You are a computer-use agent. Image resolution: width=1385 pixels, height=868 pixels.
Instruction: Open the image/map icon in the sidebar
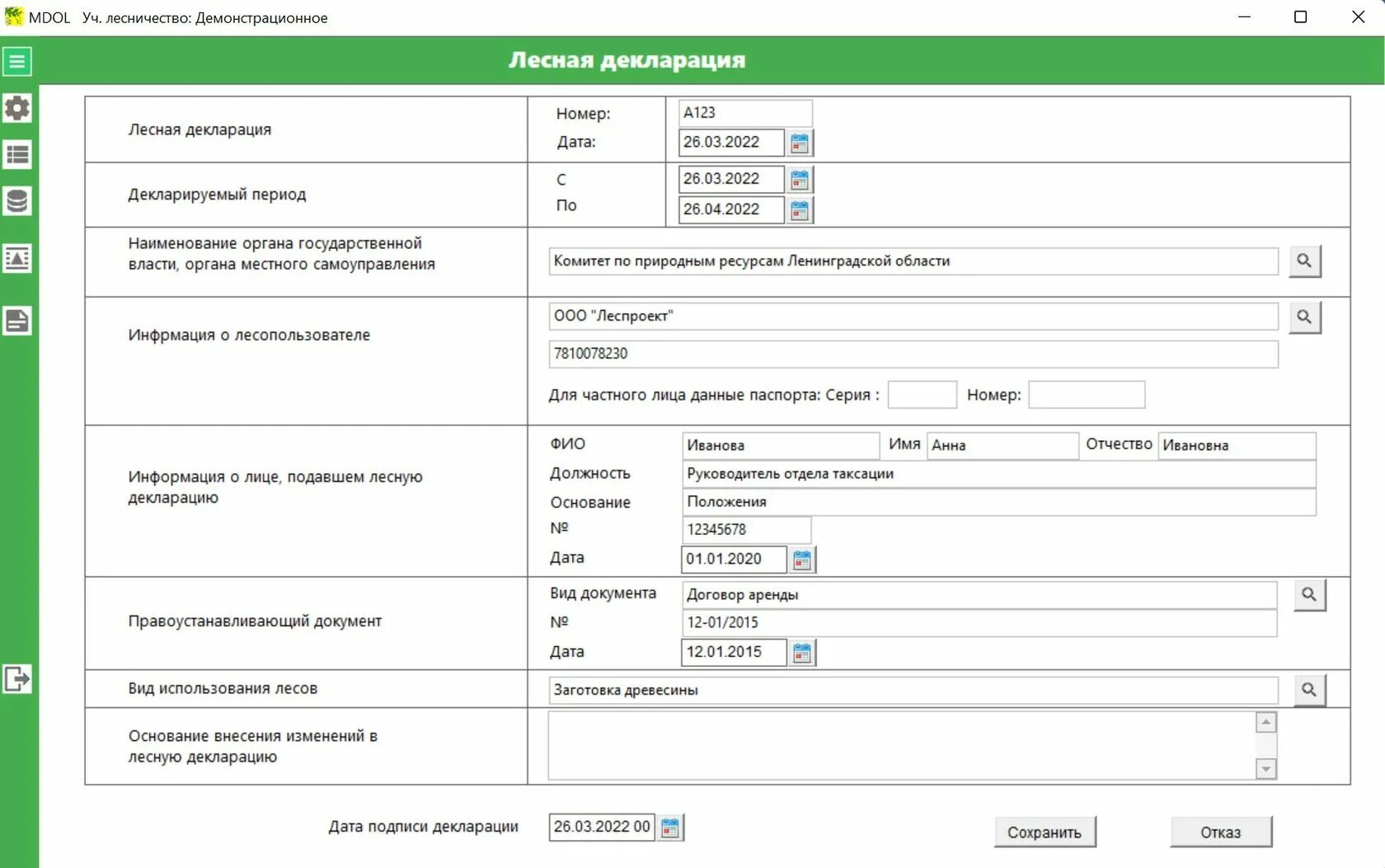point(17,258)
